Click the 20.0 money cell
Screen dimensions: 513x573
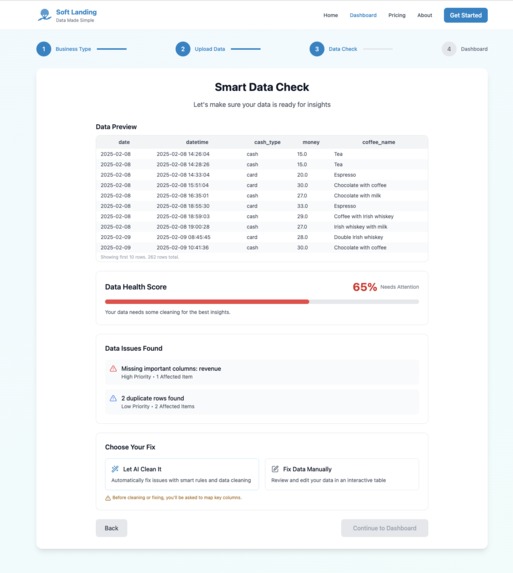coord(303,175)
